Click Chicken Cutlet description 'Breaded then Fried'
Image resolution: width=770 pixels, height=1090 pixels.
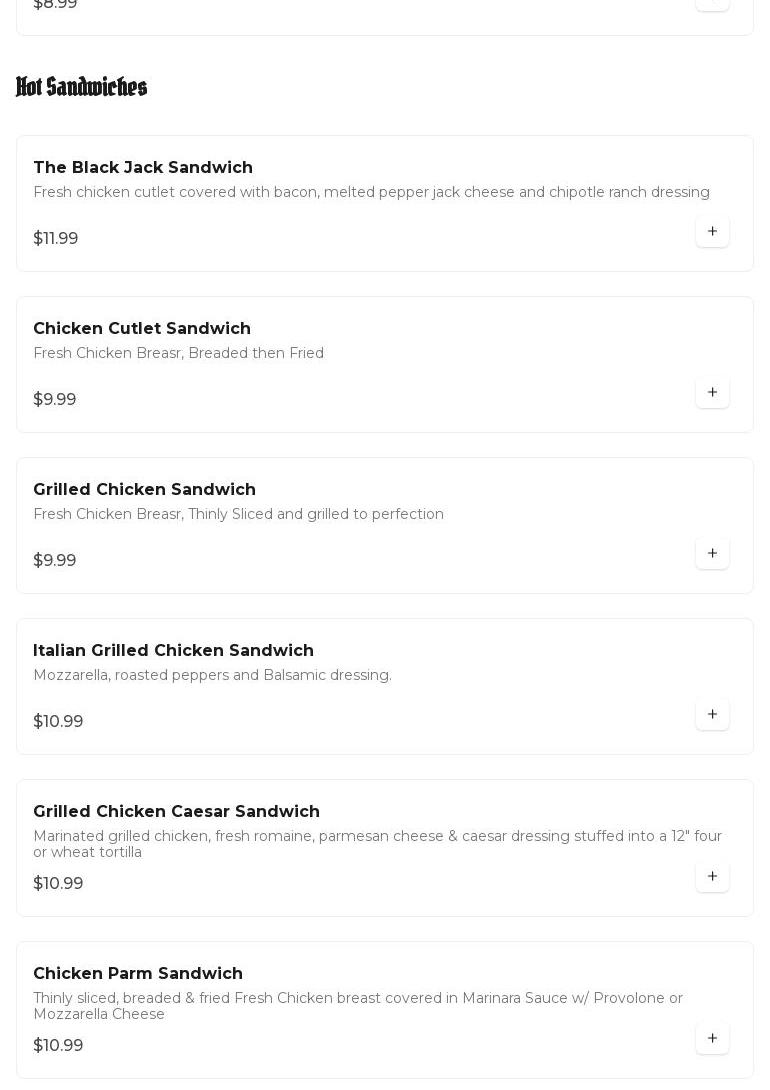256,353
